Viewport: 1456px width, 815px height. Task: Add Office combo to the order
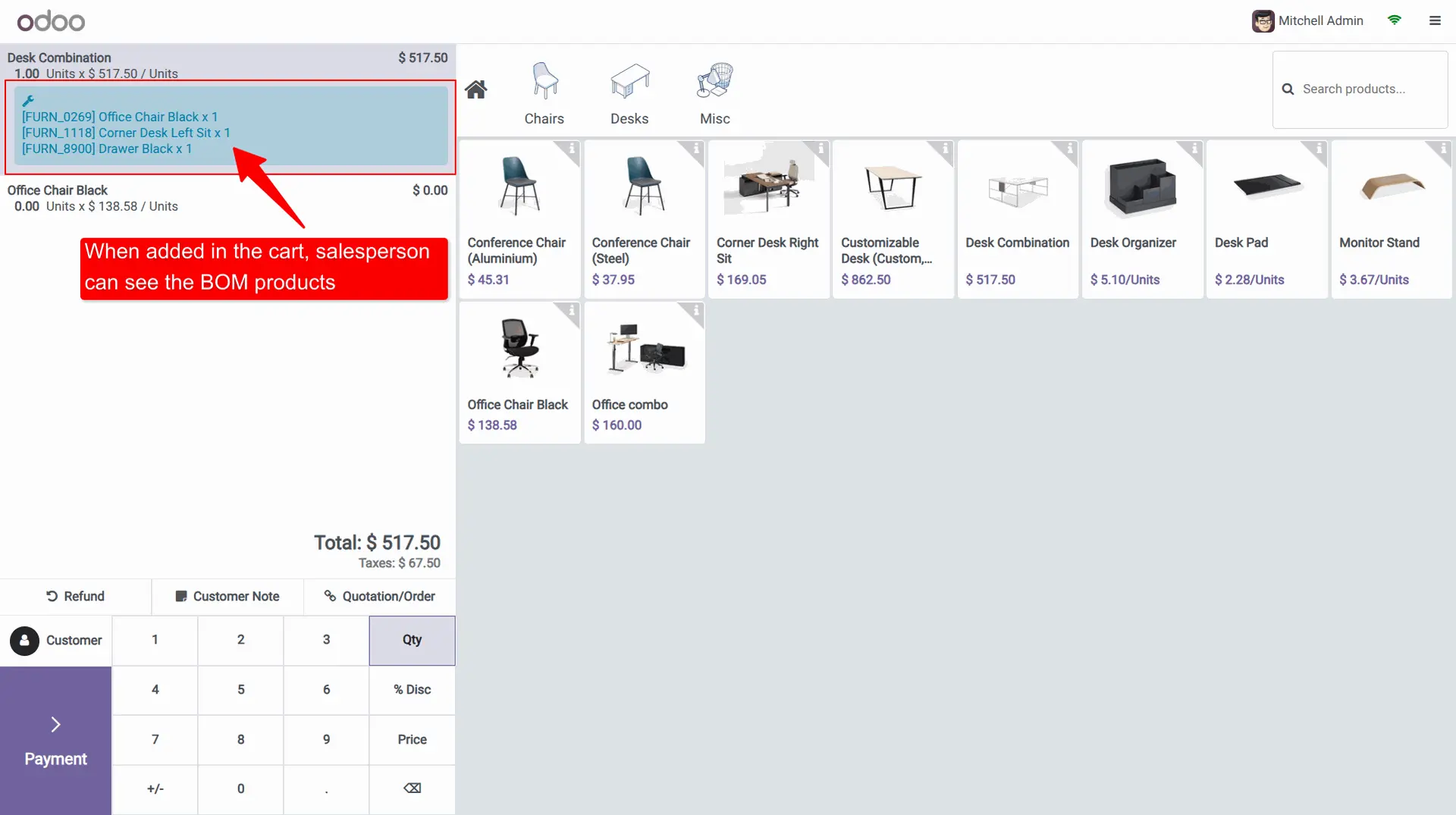pos(644,372)
